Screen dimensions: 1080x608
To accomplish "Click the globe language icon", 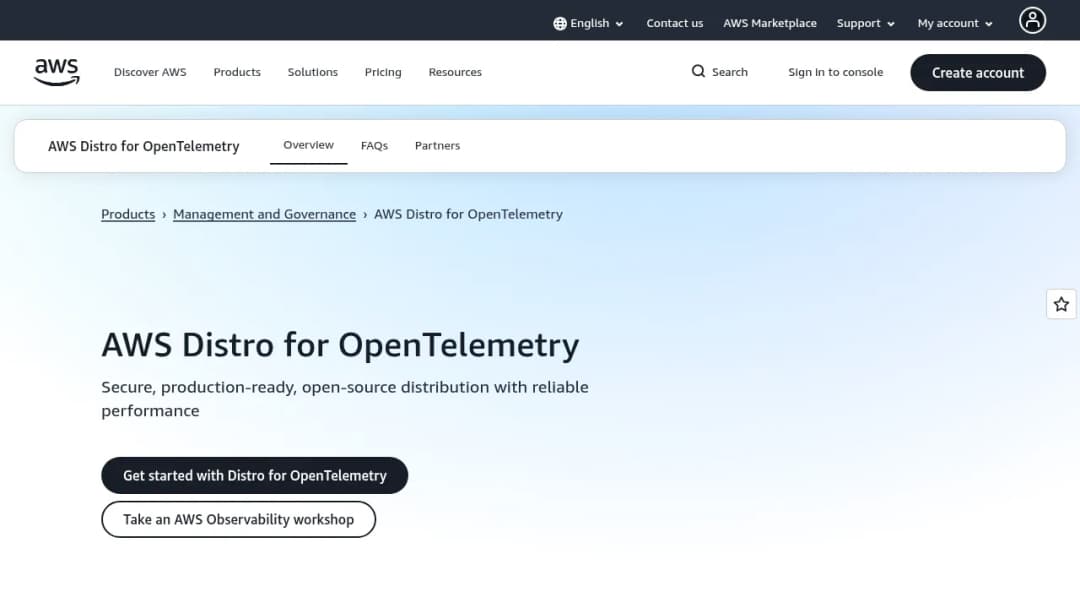I will (560, 23).
